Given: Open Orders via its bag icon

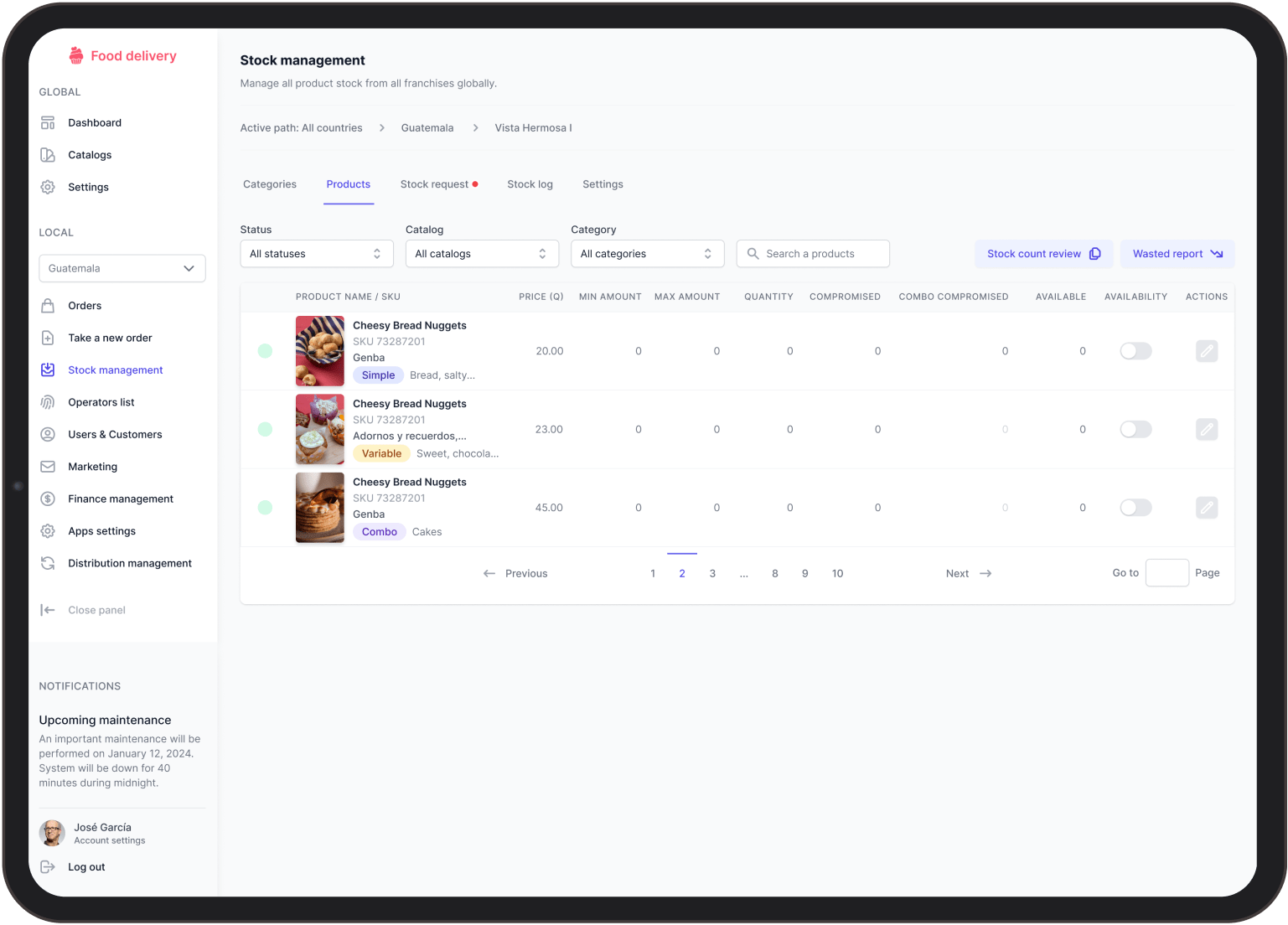Looking at the screenshot, I should (48, 306).
